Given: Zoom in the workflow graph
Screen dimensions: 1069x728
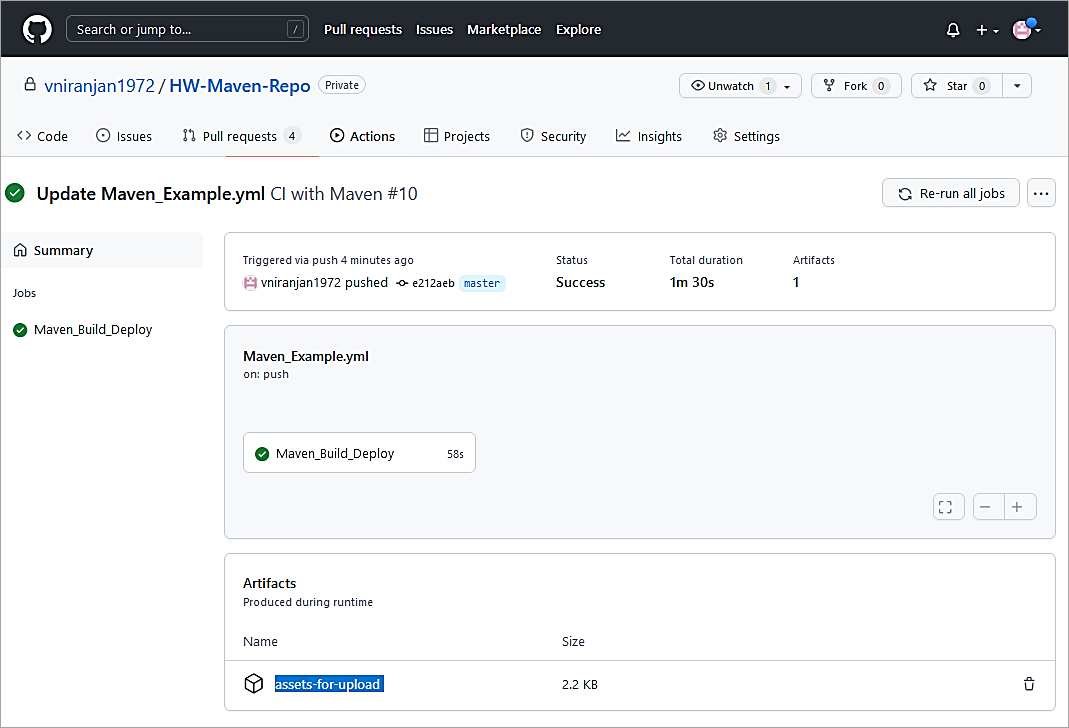Looking at the screenshot, I should [1018, 507].
